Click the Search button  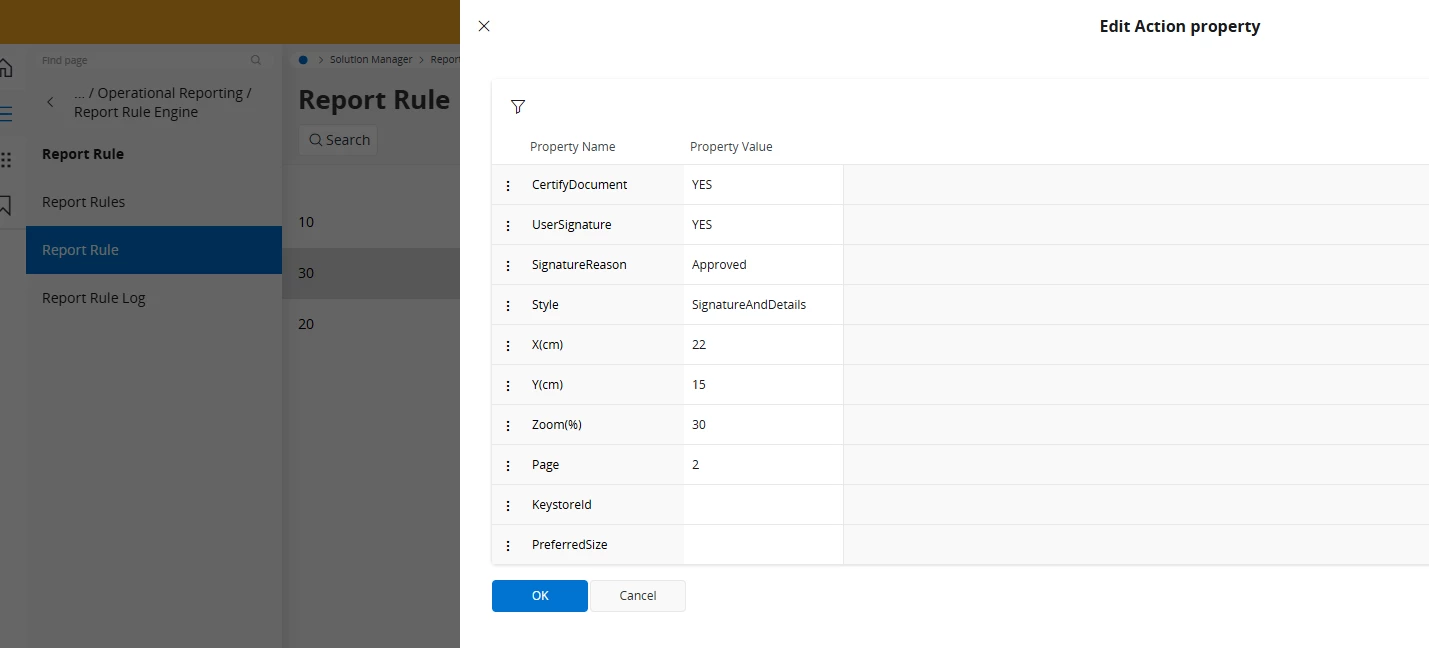[x=339, y=140]
